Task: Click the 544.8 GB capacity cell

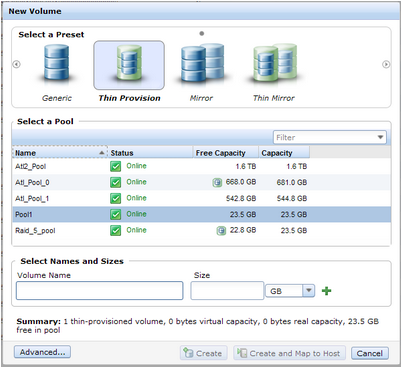Action: click(x=292, y=198)
